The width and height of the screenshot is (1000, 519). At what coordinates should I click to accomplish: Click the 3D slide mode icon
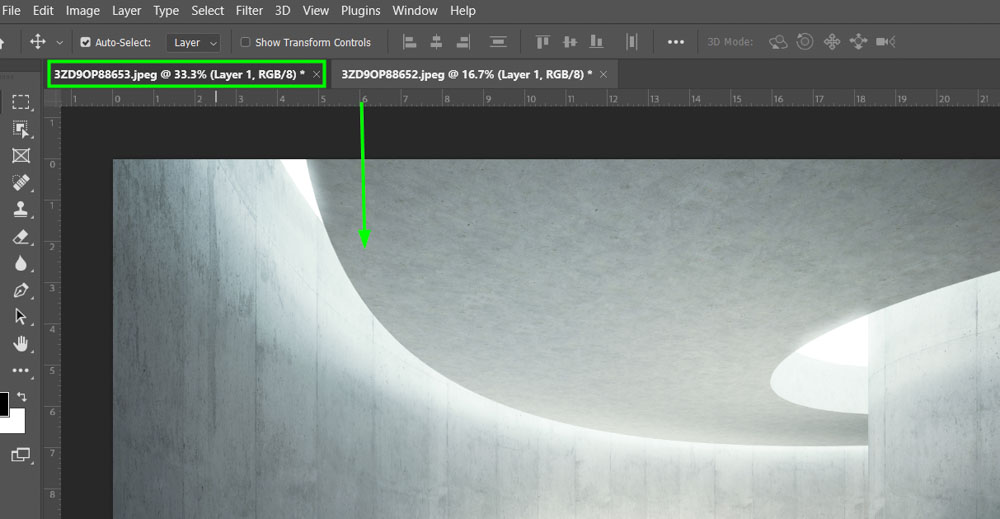pos(858,42)
